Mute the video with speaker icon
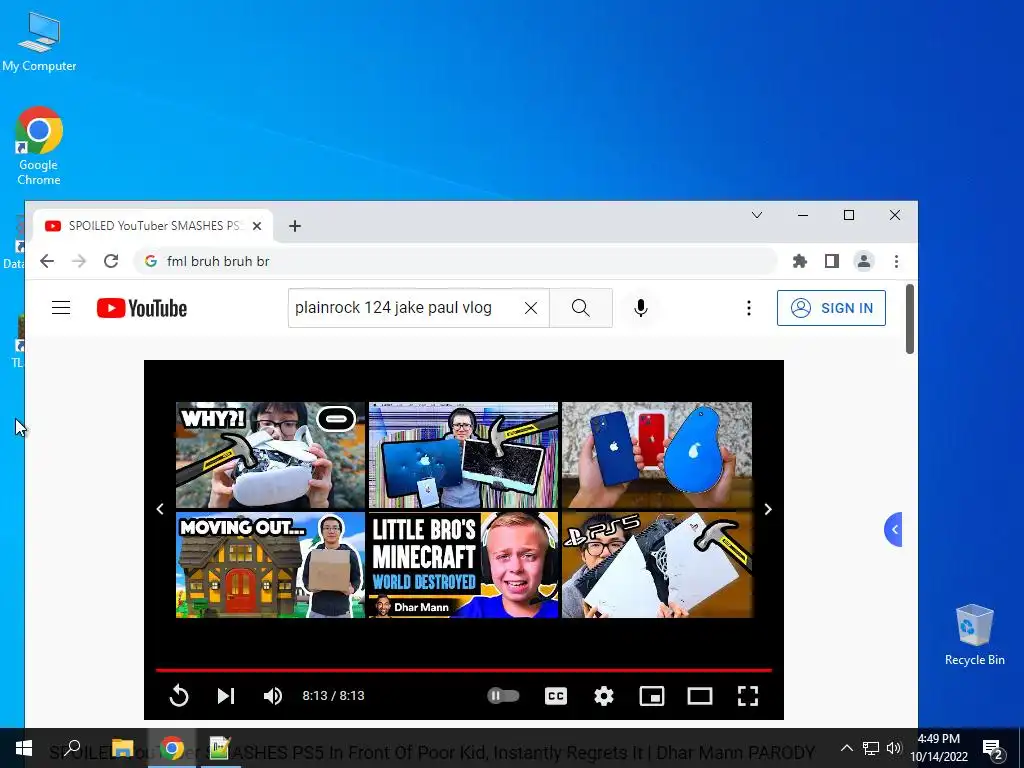1024x768 pixels. pos(273,696)
